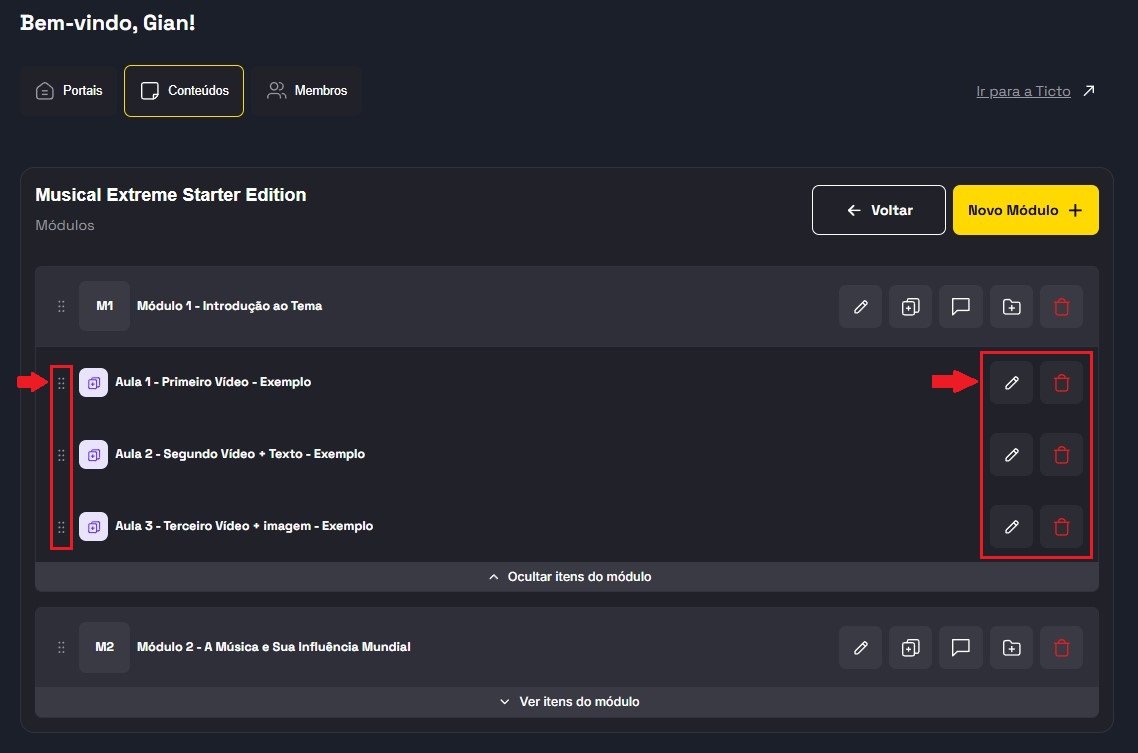Expand Módulo 2 via Ver itens do módulo
This screenshot has width=1138, height=753.
(568, 702)
